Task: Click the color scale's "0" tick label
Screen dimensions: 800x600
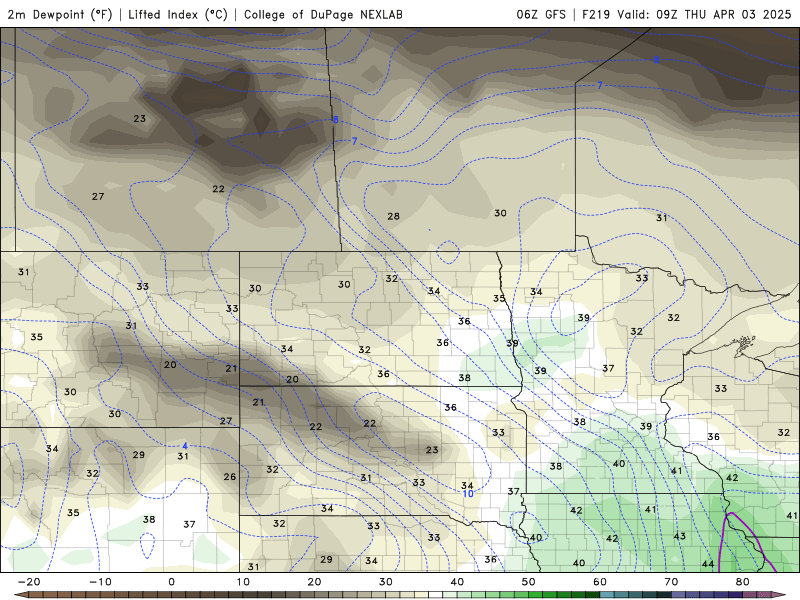Action: (171, 582)
